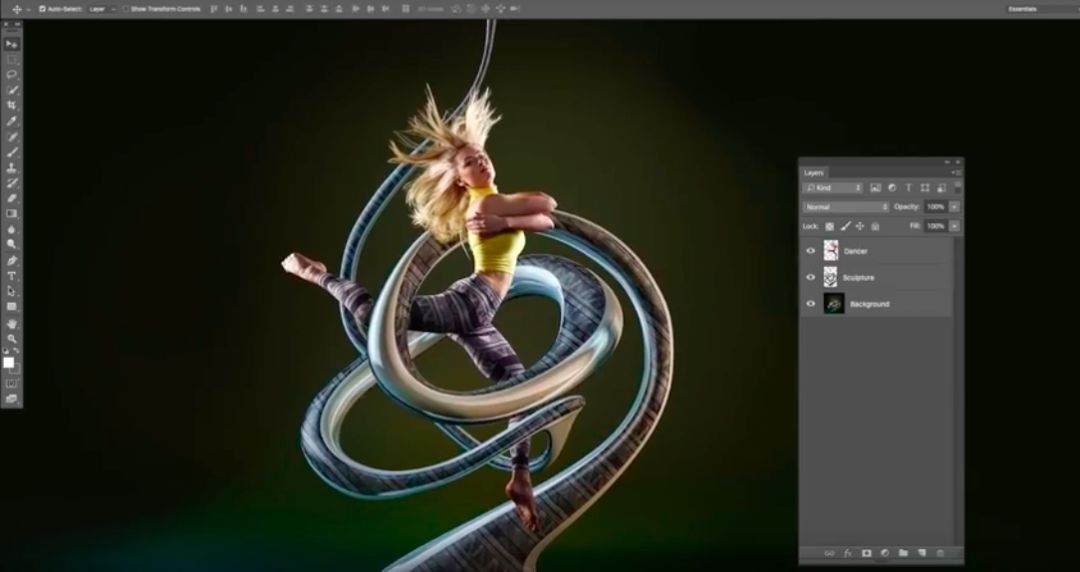Click the Lock all padlock icon

(875, 227)
